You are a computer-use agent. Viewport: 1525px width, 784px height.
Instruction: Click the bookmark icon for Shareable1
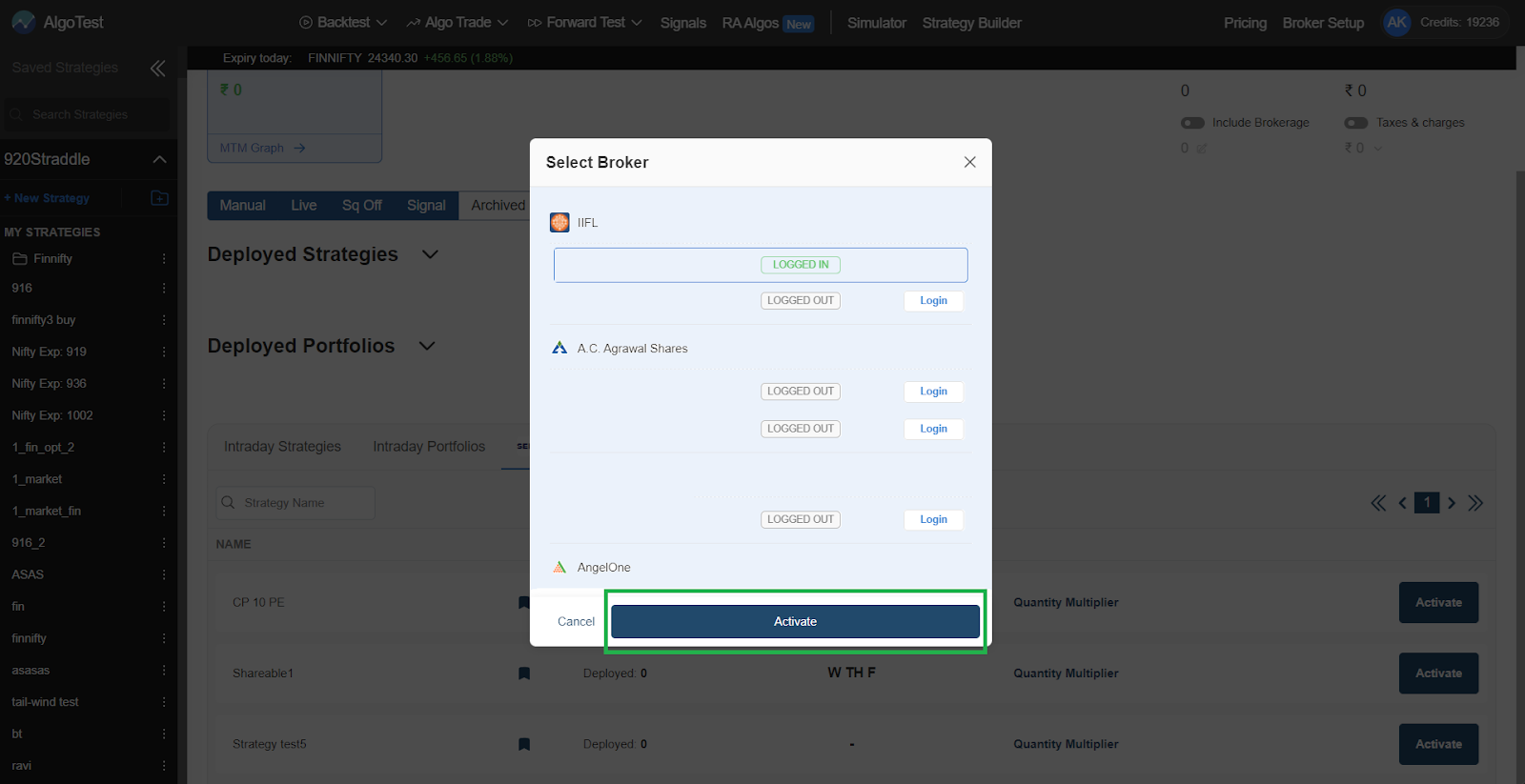point(524,673)
